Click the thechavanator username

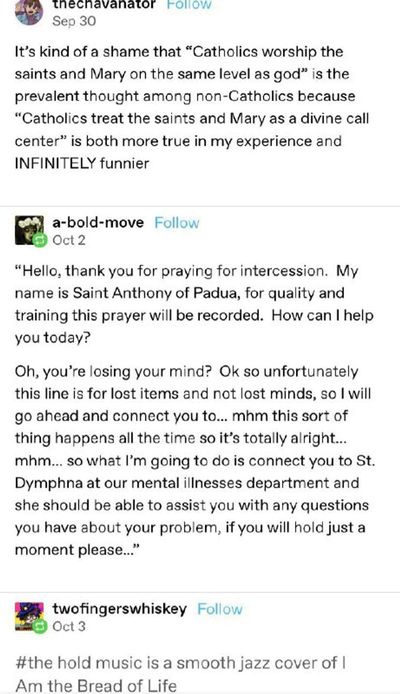pos(104,4)
